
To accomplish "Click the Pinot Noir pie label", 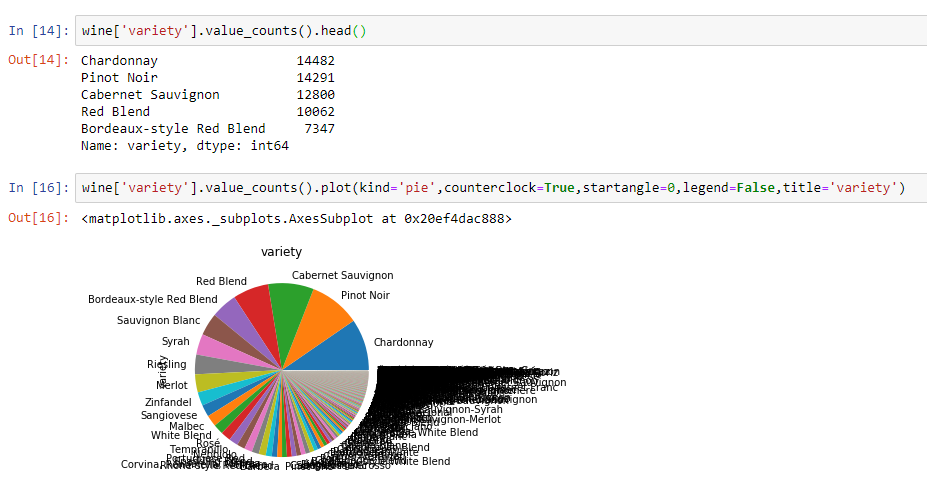I will [365, 296].
